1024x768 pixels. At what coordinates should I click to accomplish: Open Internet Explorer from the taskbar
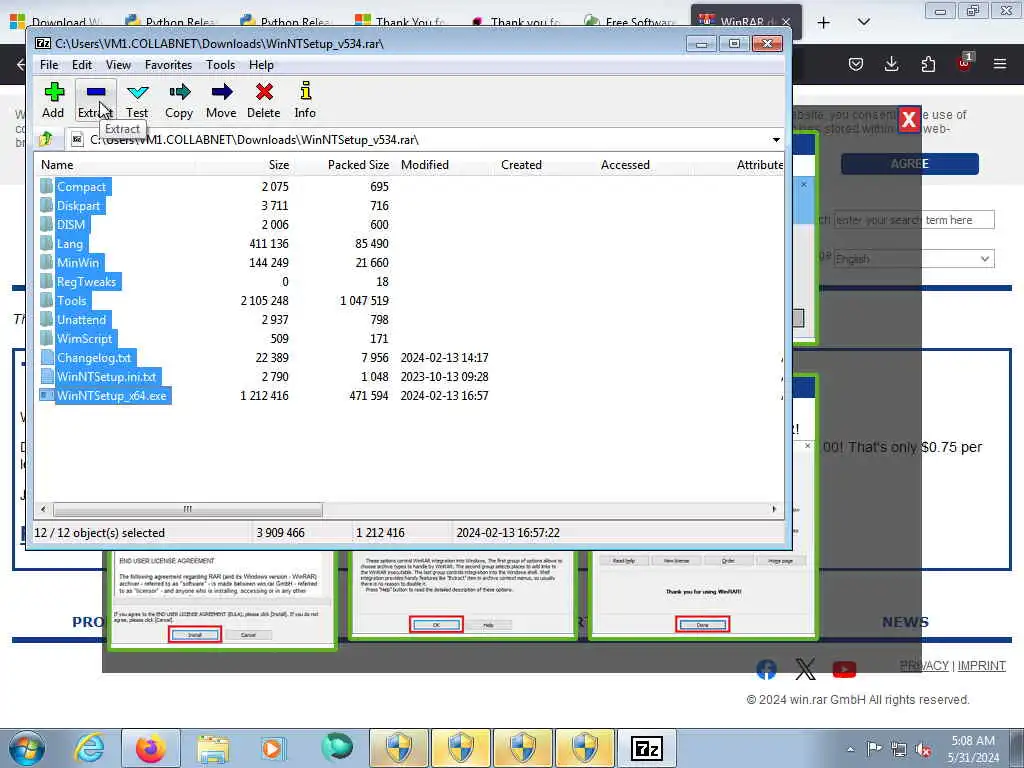[89, 748]
